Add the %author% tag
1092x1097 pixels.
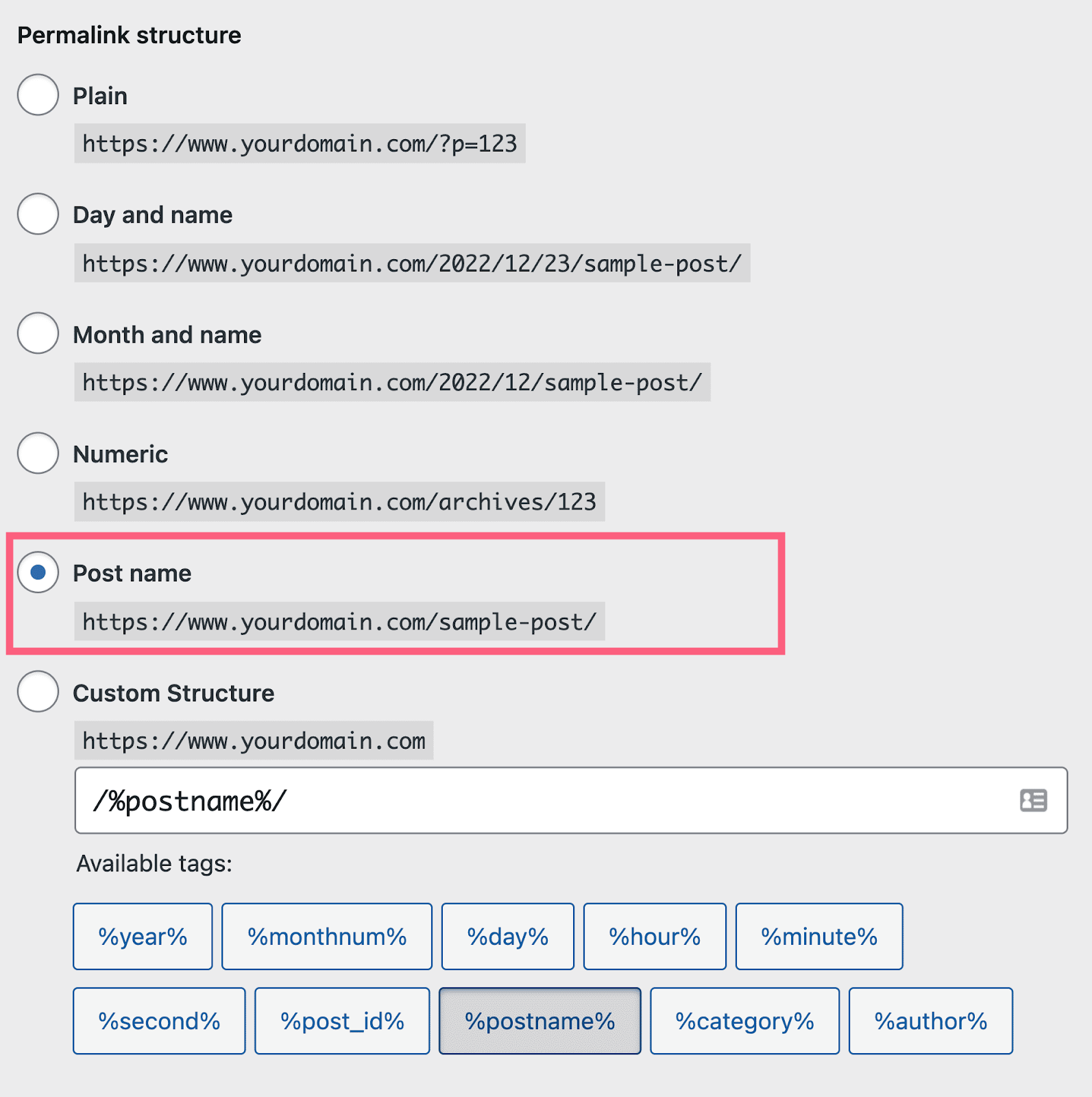[931, 1021]
